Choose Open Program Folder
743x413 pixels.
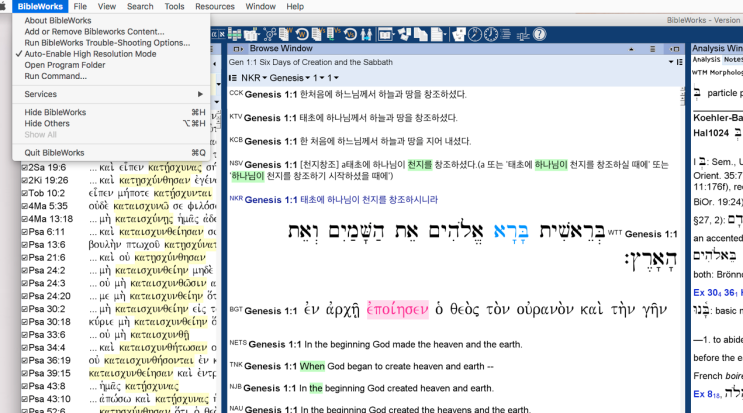(x=65, y=65)
